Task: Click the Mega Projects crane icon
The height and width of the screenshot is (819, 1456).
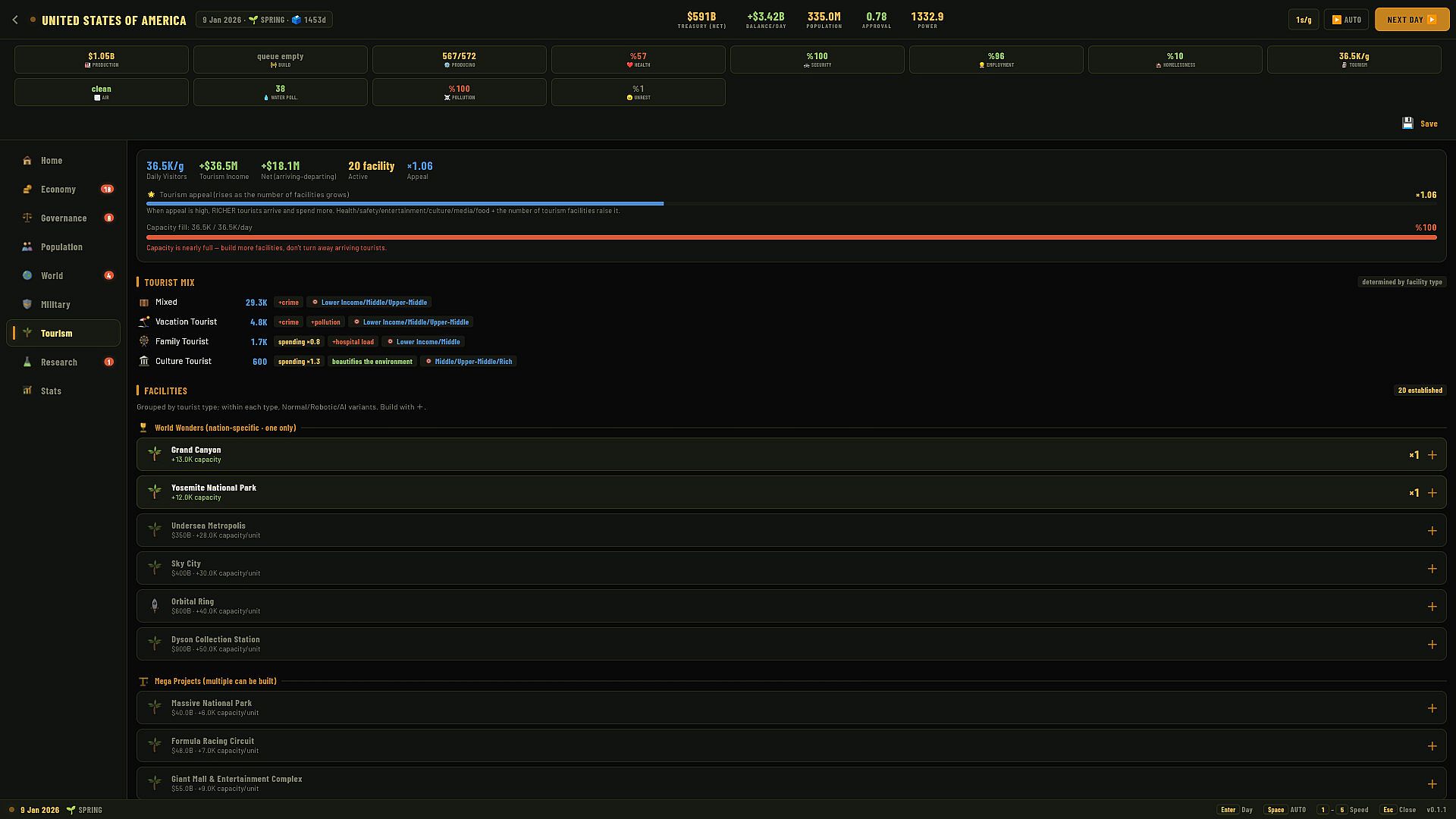Action: (143, 682)
